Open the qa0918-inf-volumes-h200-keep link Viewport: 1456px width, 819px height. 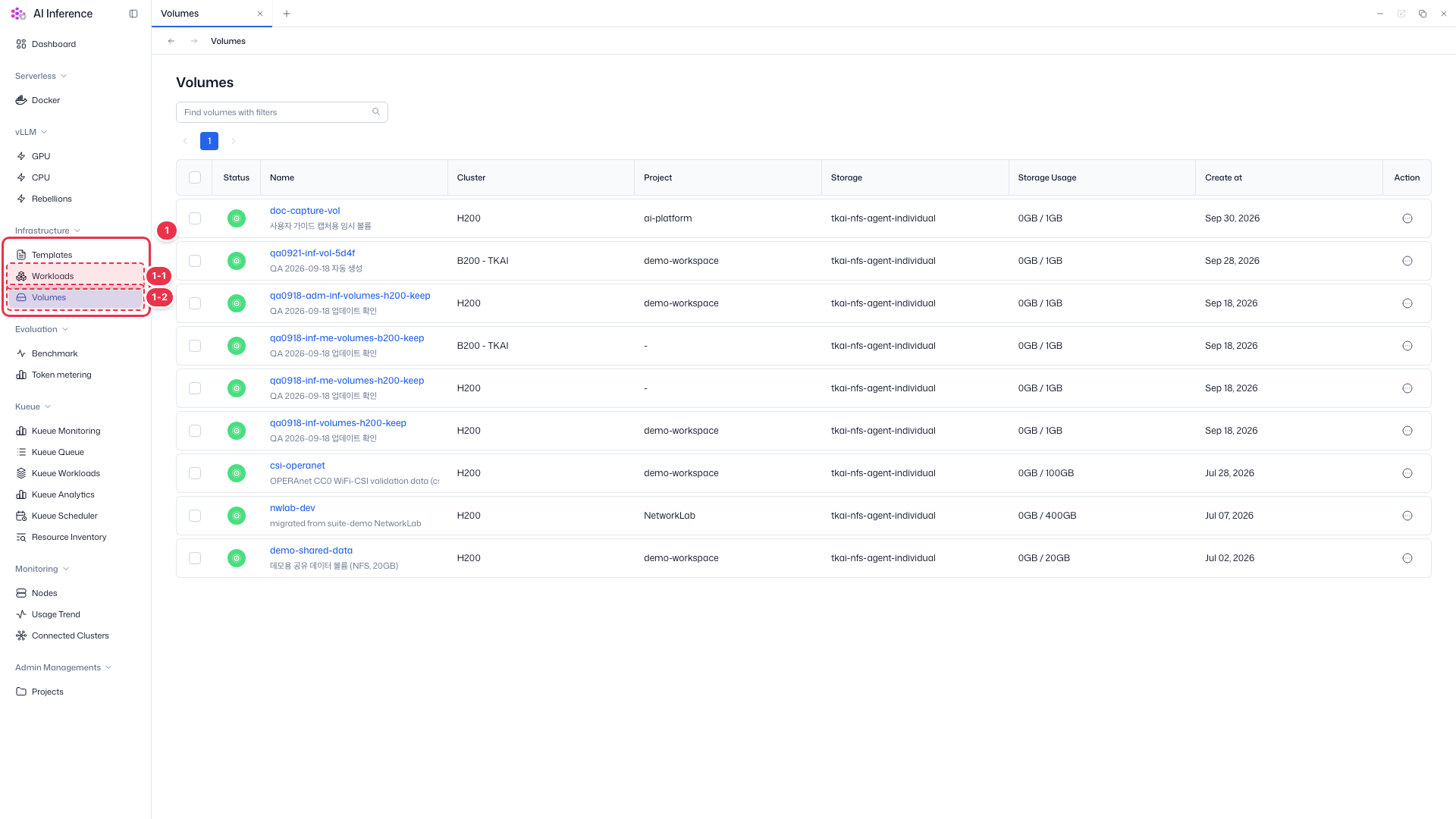tap(338, 423)
